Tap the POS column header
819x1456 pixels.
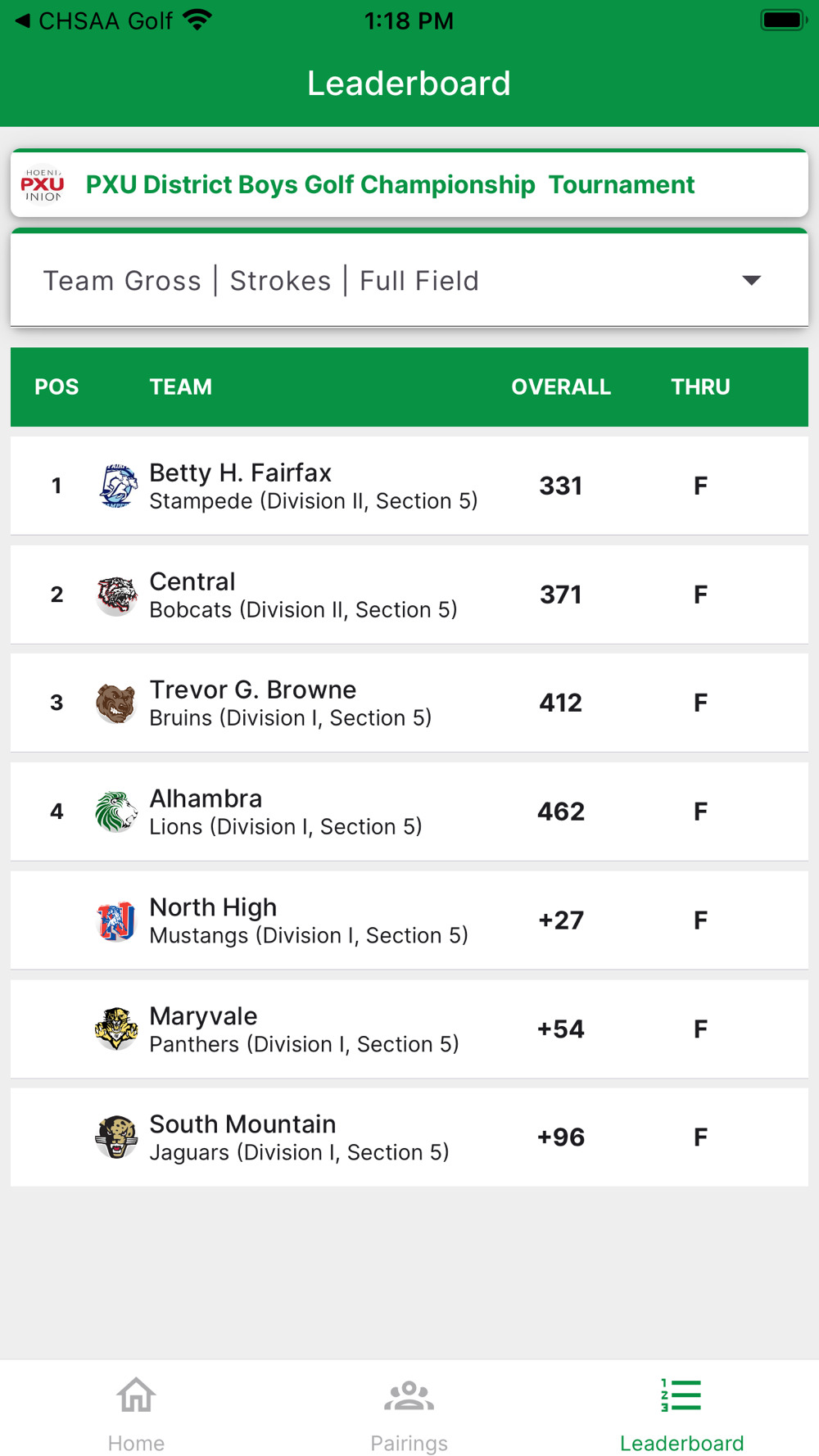pos(57,387)
